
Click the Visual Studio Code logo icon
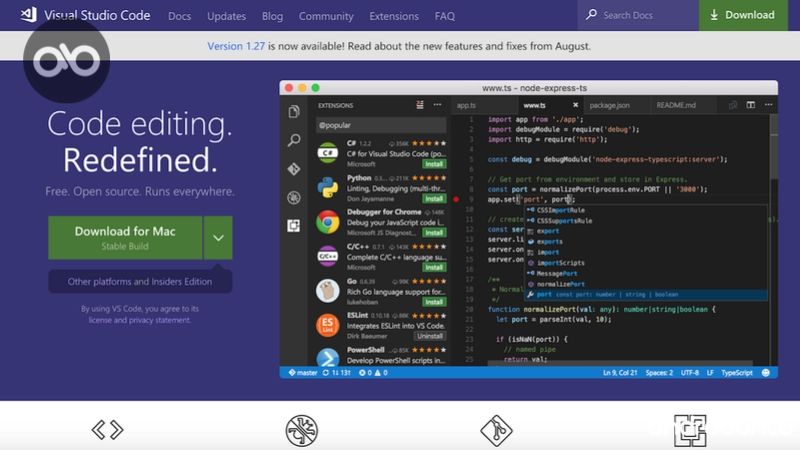29,14
